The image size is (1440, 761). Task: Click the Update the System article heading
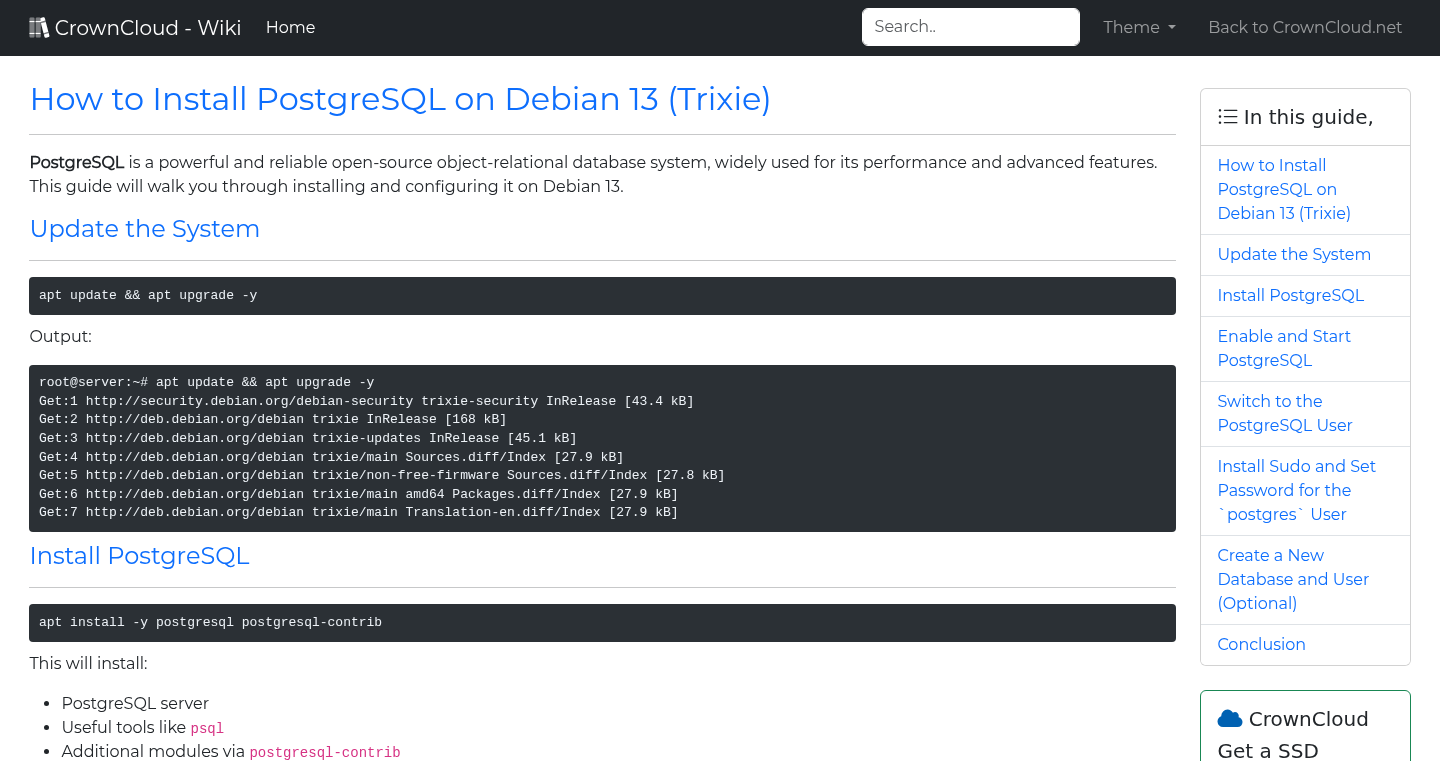(144, 229)
